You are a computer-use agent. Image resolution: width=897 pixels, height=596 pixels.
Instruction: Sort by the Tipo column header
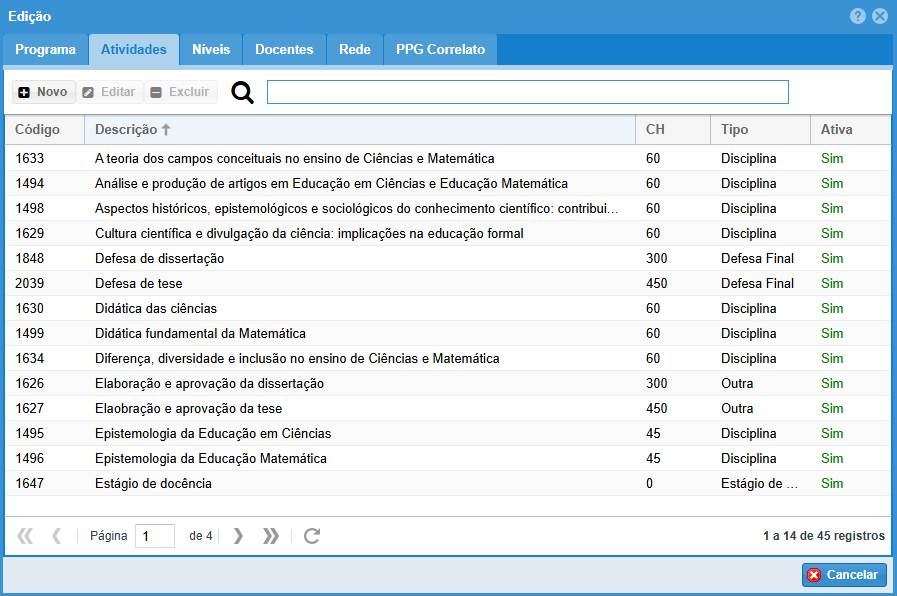(x=734, y=129)
